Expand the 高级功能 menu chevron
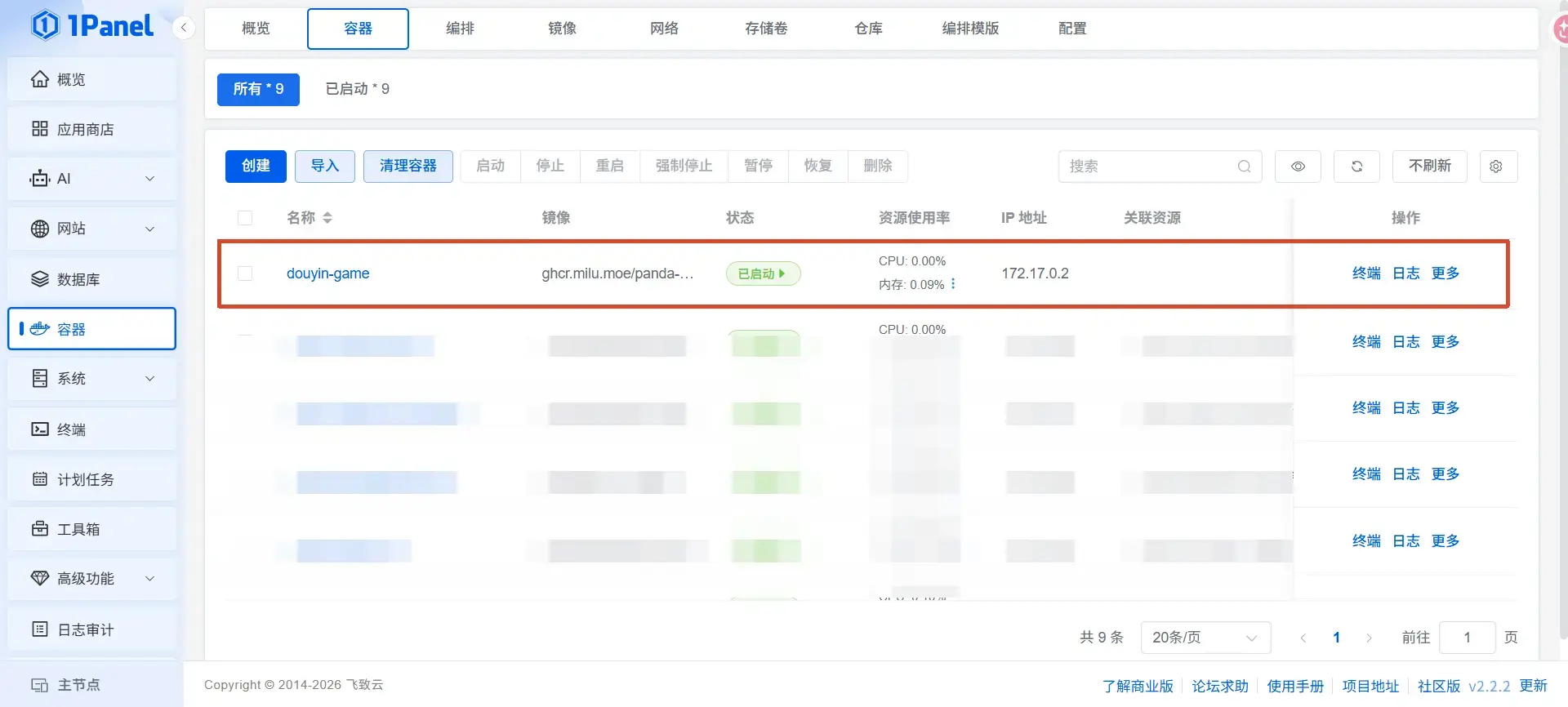This screenshot has width=1568, height=707. [x=149, y=579]
